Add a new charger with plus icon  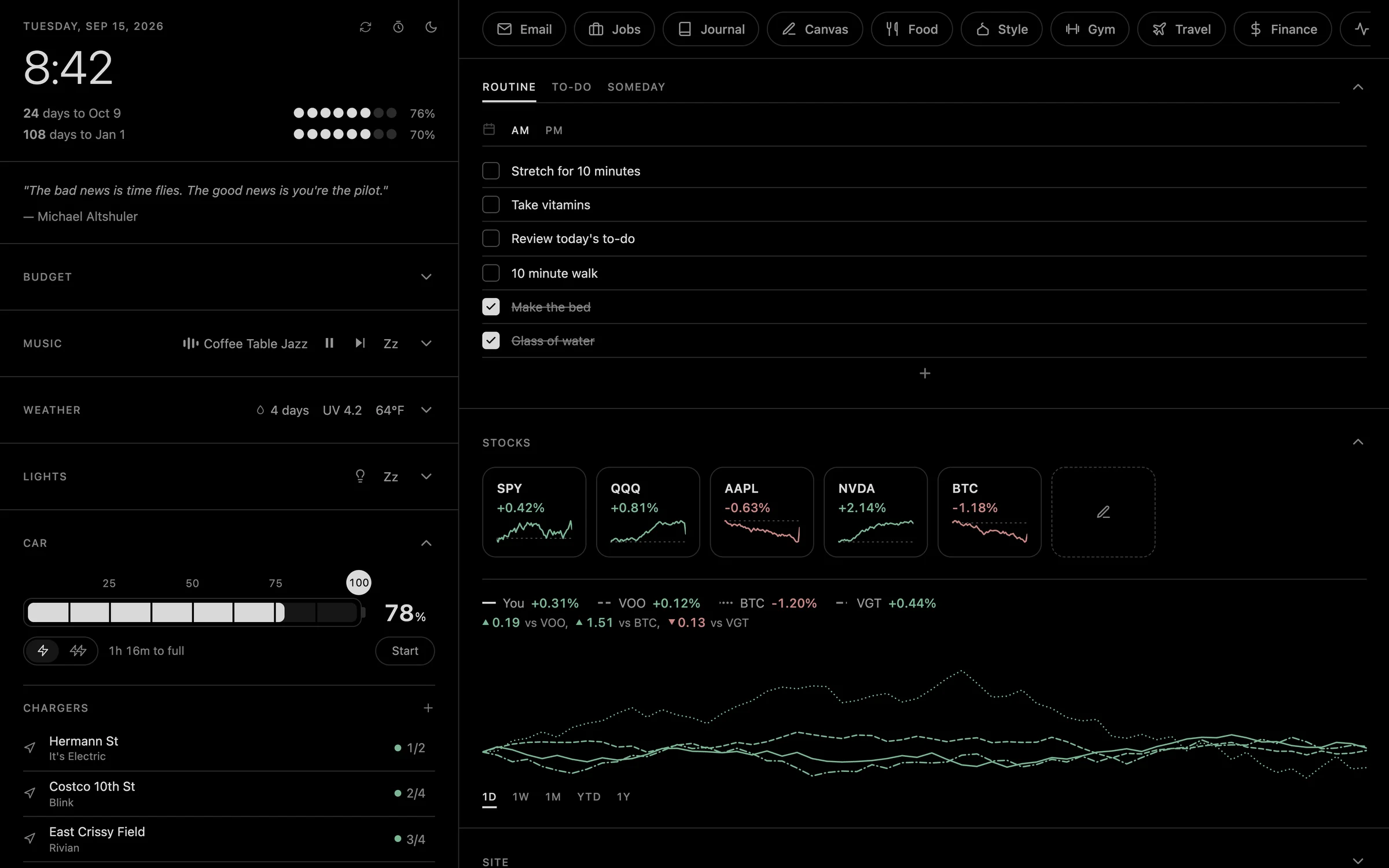428,708
